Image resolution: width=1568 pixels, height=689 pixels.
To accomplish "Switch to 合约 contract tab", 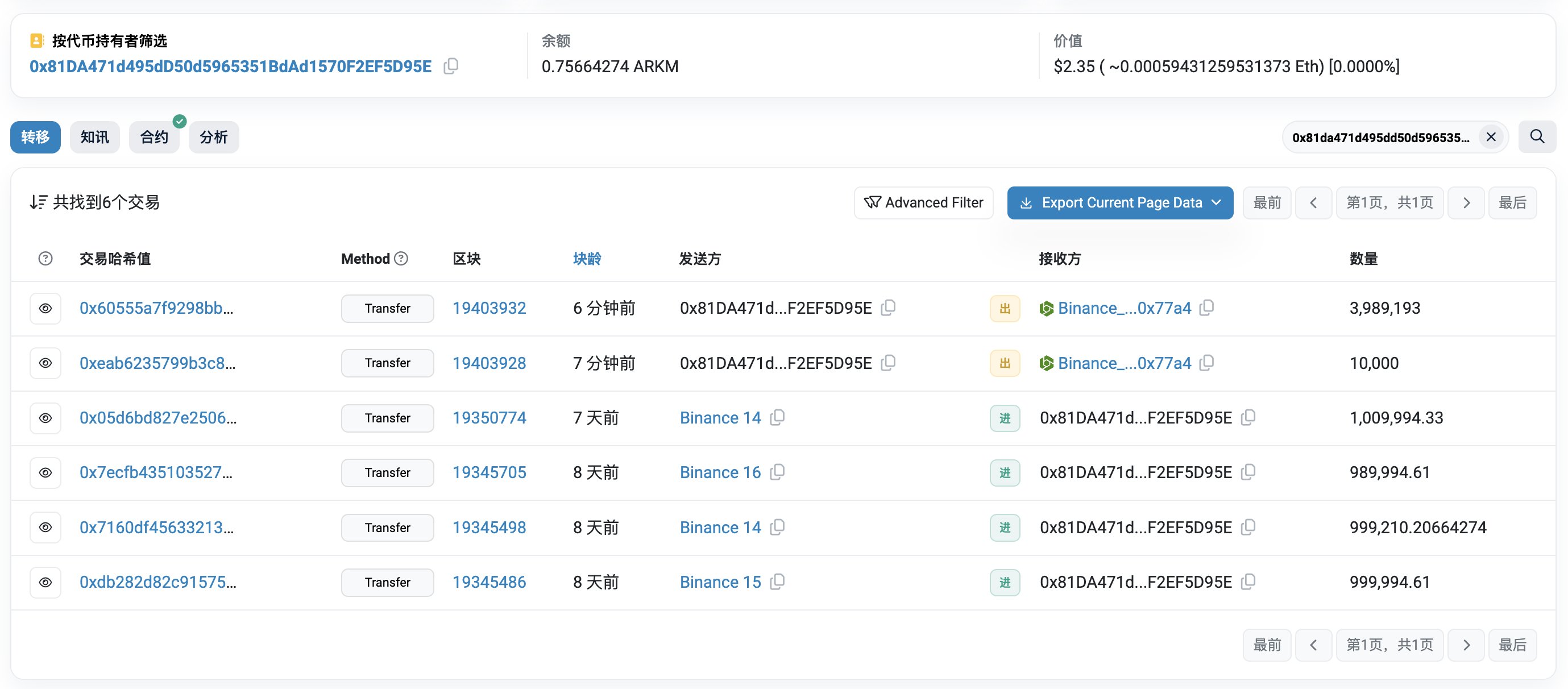I will tap(154, 137).
